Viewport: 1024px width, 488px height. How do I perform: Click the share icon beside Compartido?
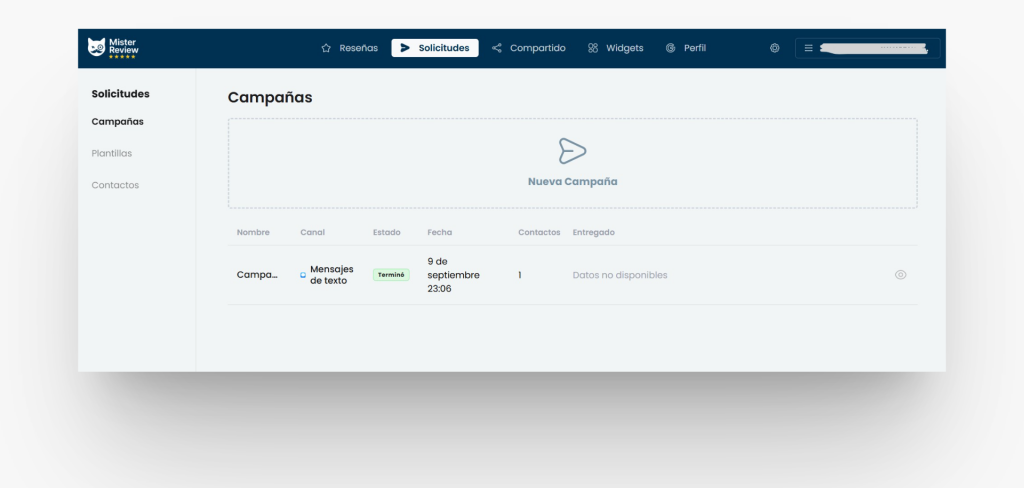[x=497, y=48]
